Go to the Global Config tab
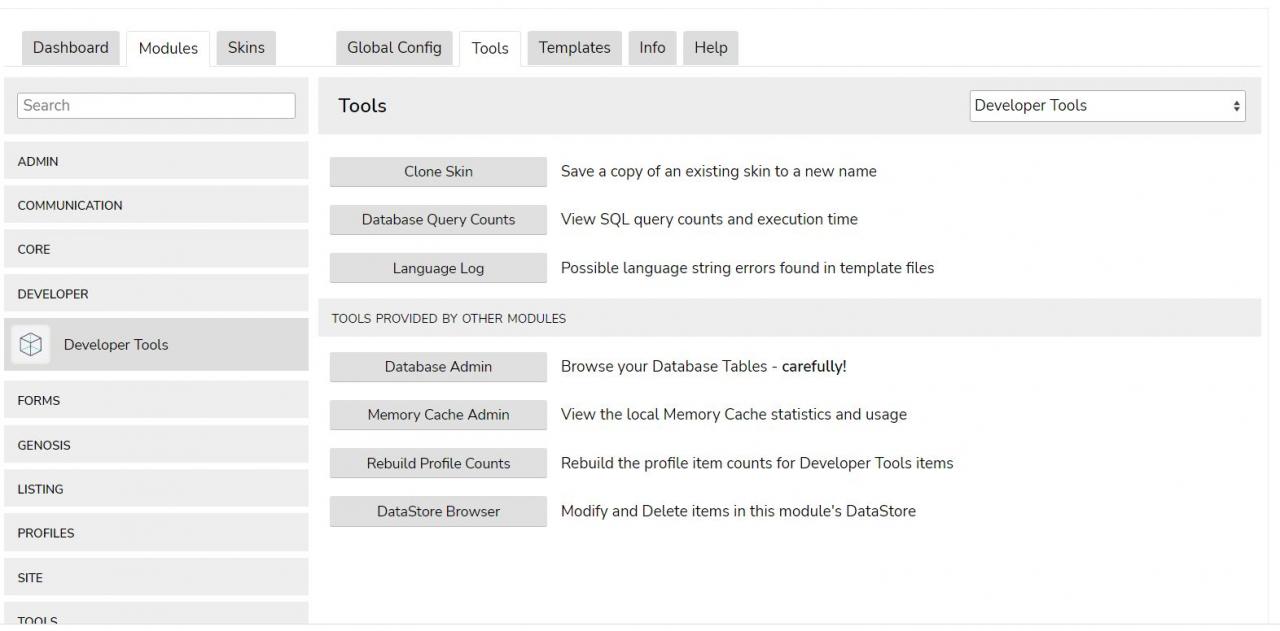 (394, 48)
